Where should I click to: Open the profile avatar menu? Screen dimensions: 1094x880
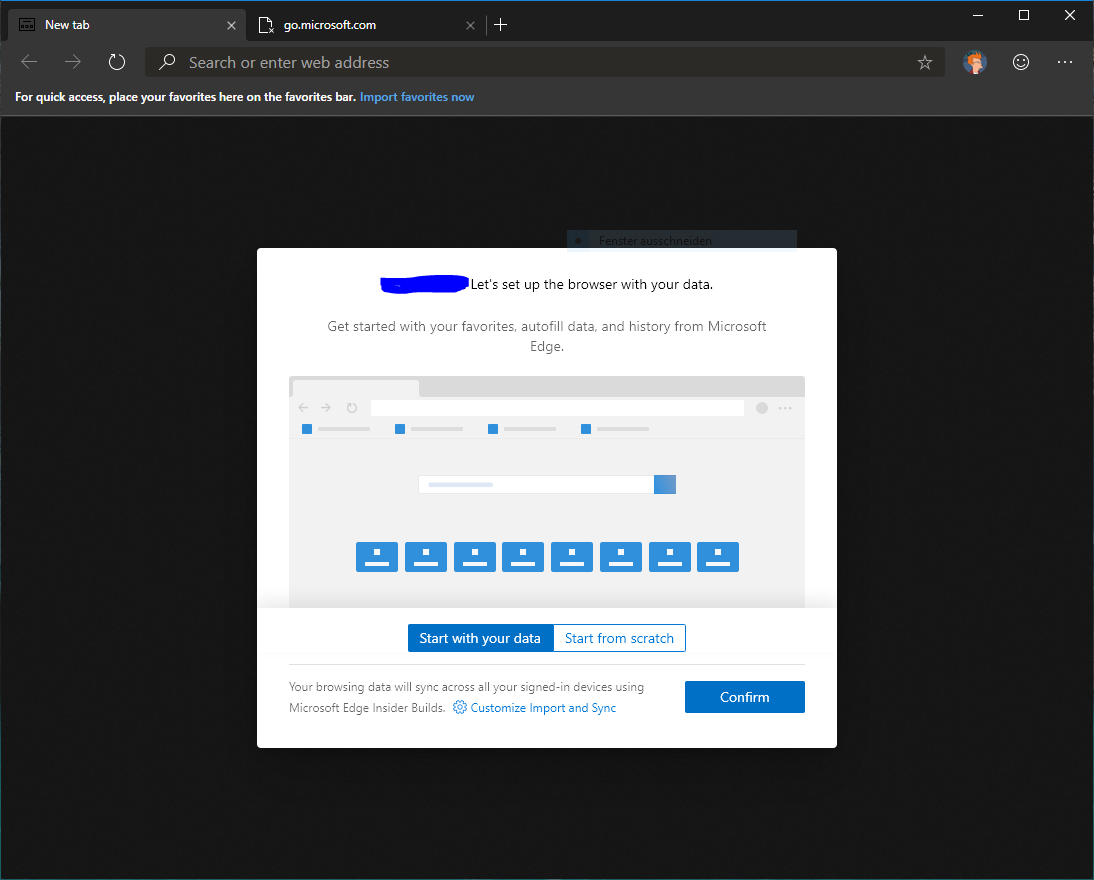point(975,62)
